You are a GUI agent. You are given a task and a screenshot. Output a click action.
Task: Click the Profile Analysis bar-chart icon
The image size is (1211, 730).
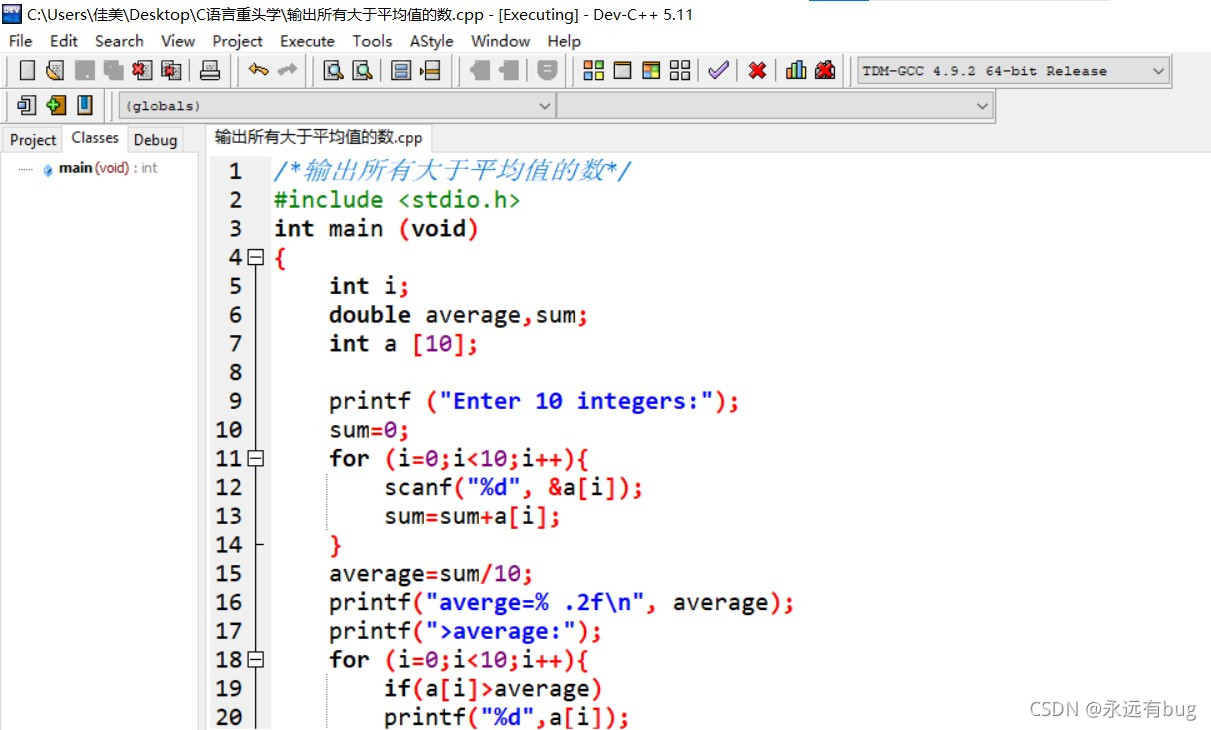point(796,70)
